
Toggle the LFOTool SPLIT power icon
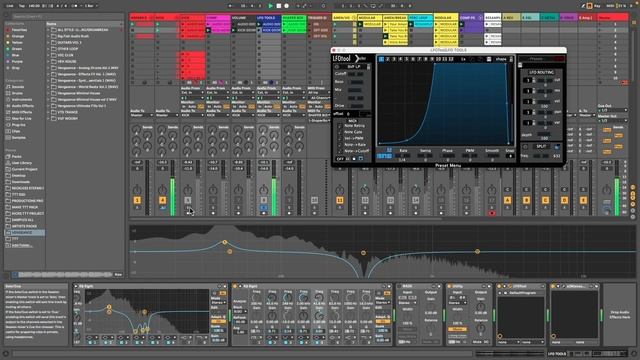coord(525,147)
